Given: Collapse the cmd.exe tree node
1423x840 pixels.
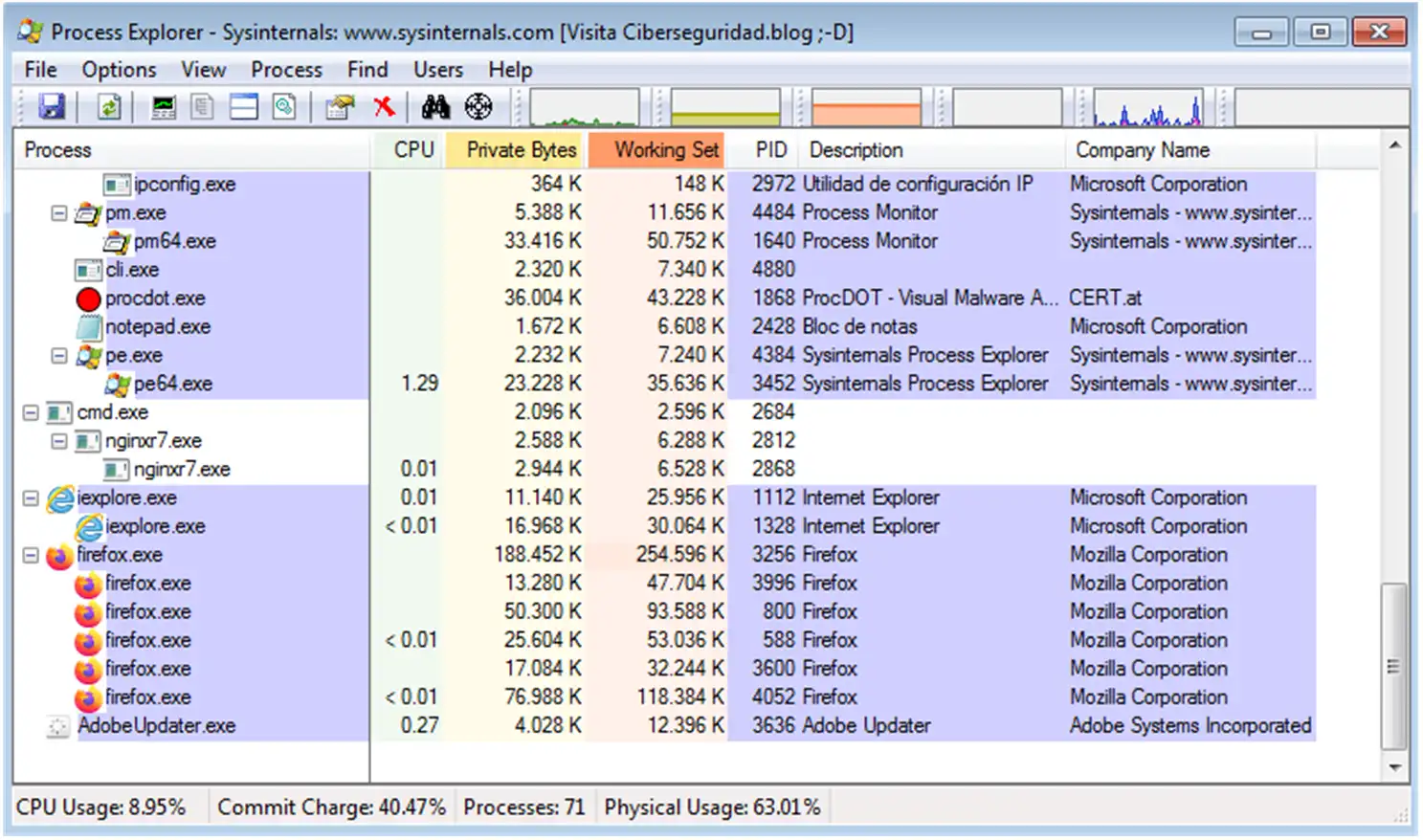Looking at the screenshot, I should pos(31,412).
